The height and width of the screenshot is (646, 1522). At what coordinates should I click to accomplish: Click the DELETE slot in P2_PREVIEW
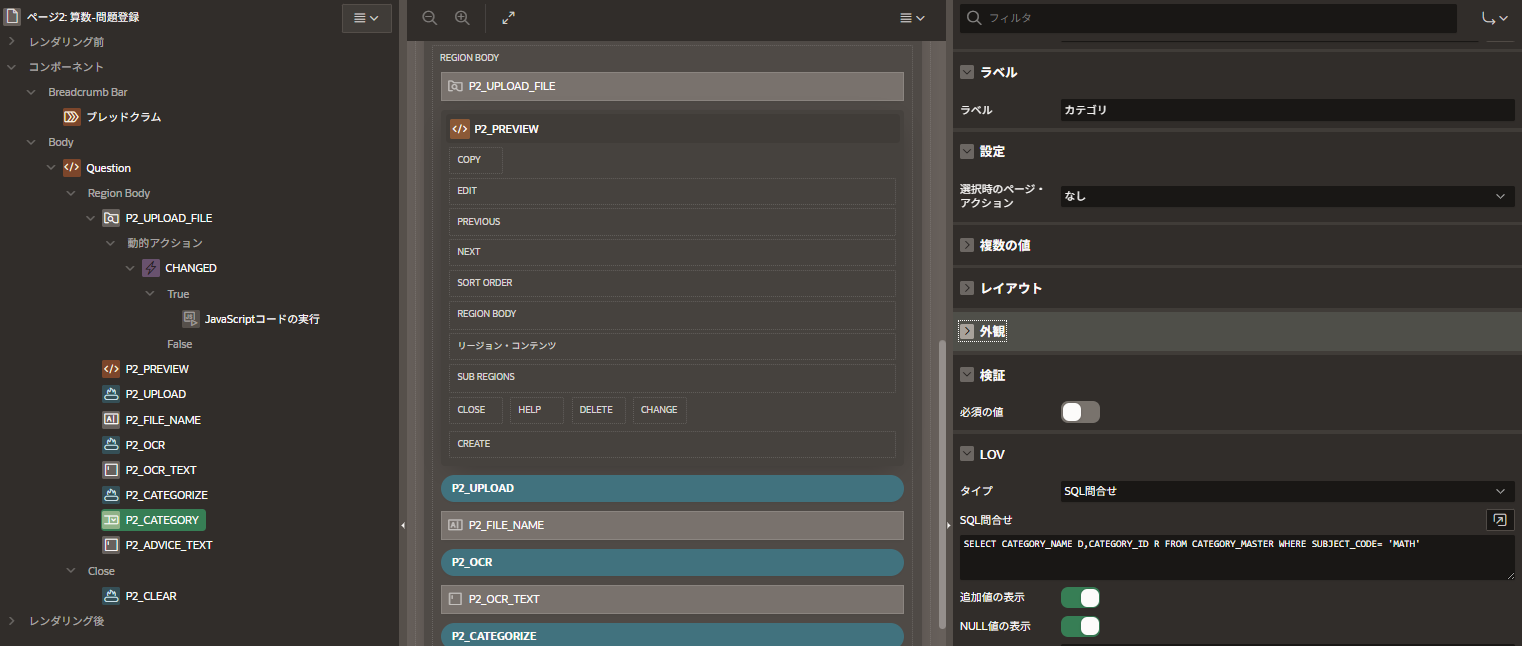point(599,410)
